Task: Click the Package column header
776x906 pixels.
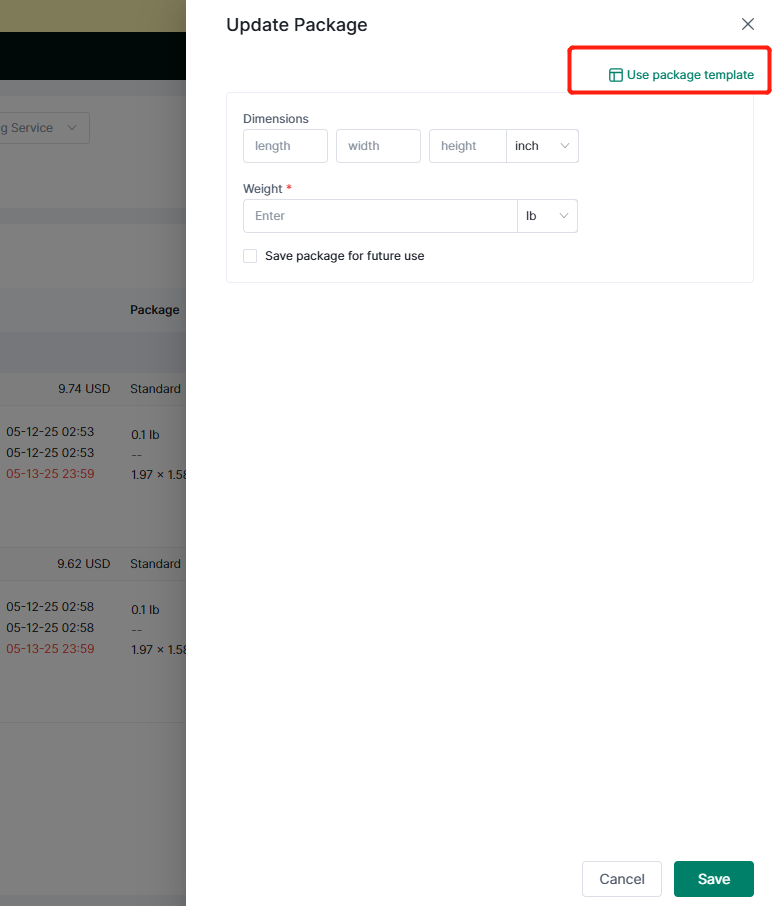Action: click(155, 310)
